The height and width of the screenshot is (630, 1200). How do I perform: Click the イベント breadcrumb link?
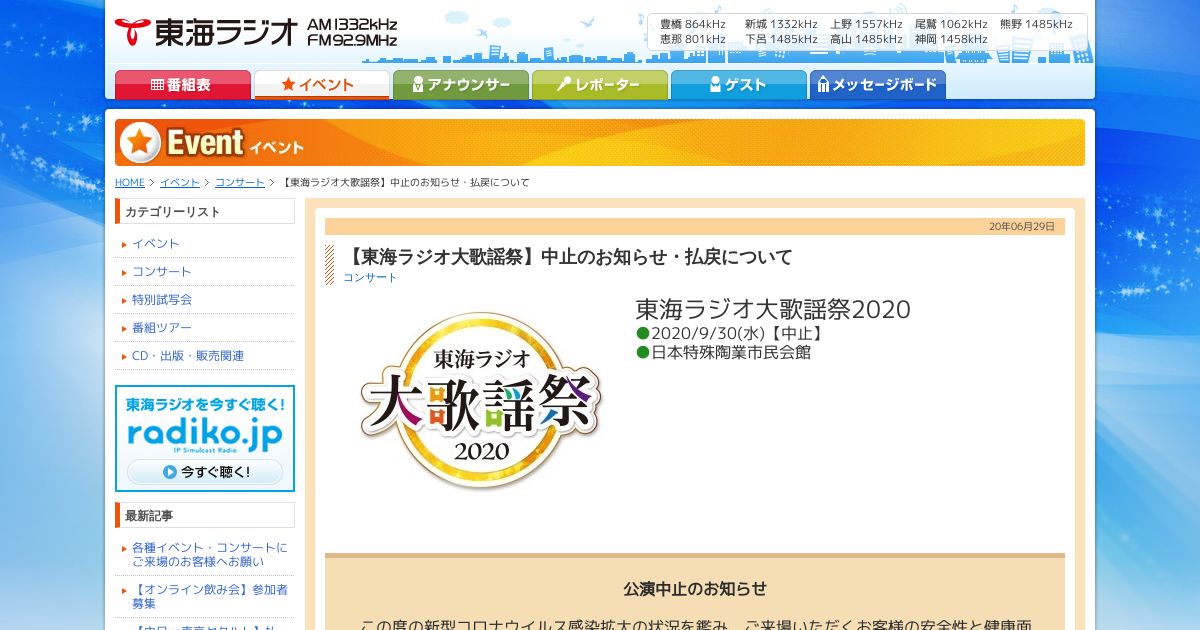point(180,183)
